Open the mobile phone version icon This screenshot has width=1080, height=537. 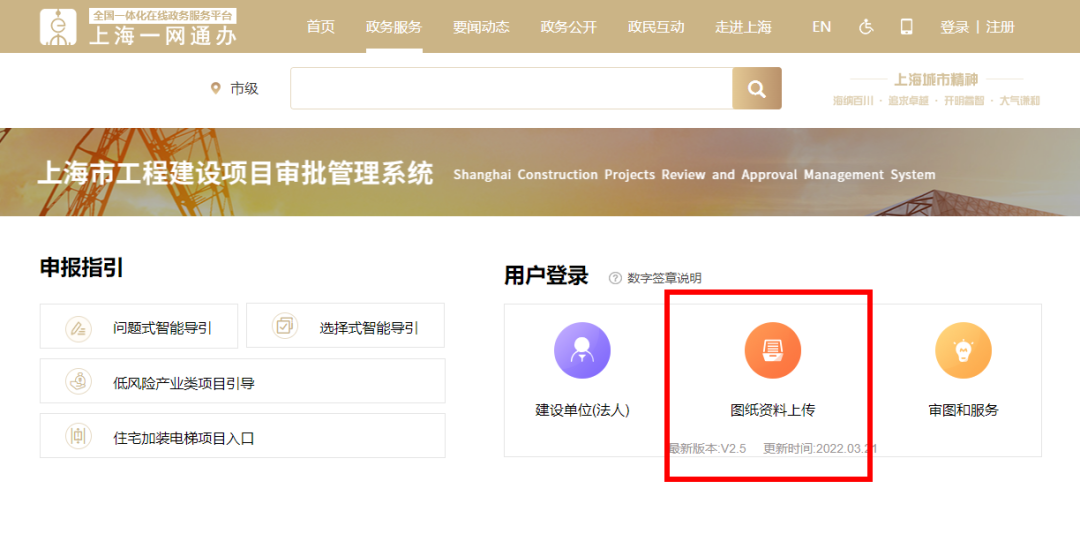coord(906,27)
